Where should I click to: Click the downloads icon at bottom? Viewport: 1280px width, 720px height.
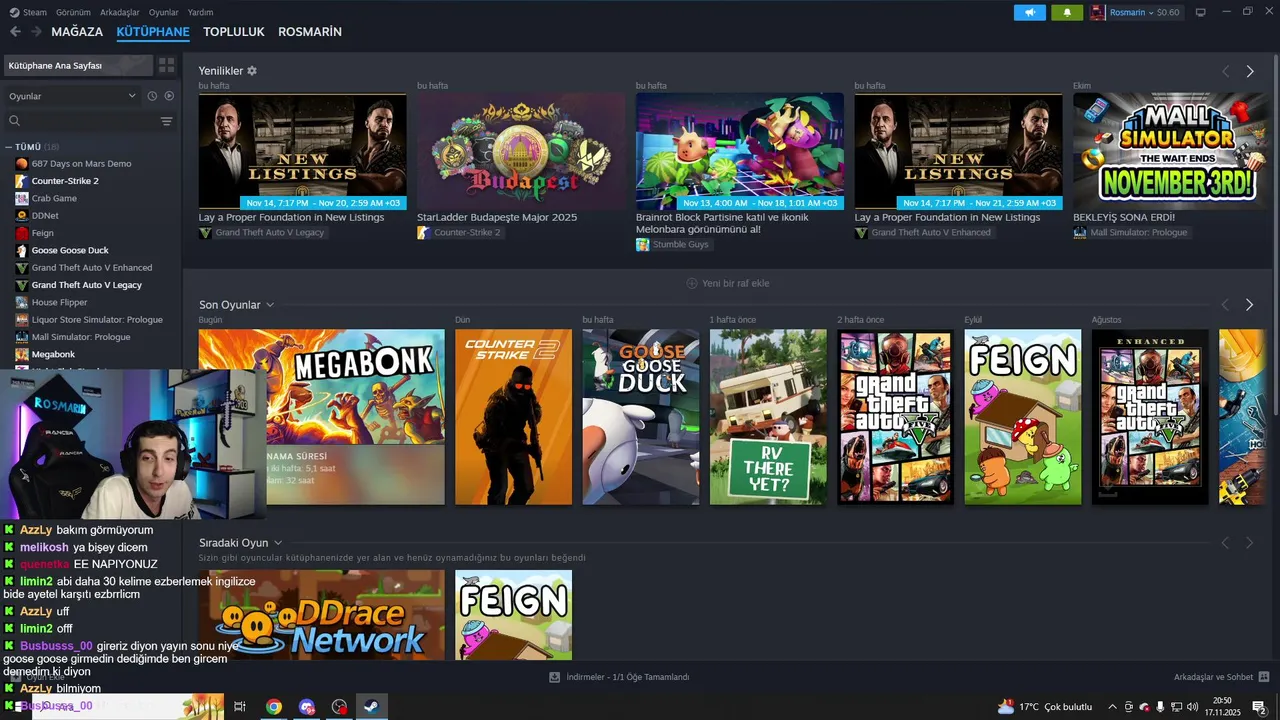click(x=554, y=677)
